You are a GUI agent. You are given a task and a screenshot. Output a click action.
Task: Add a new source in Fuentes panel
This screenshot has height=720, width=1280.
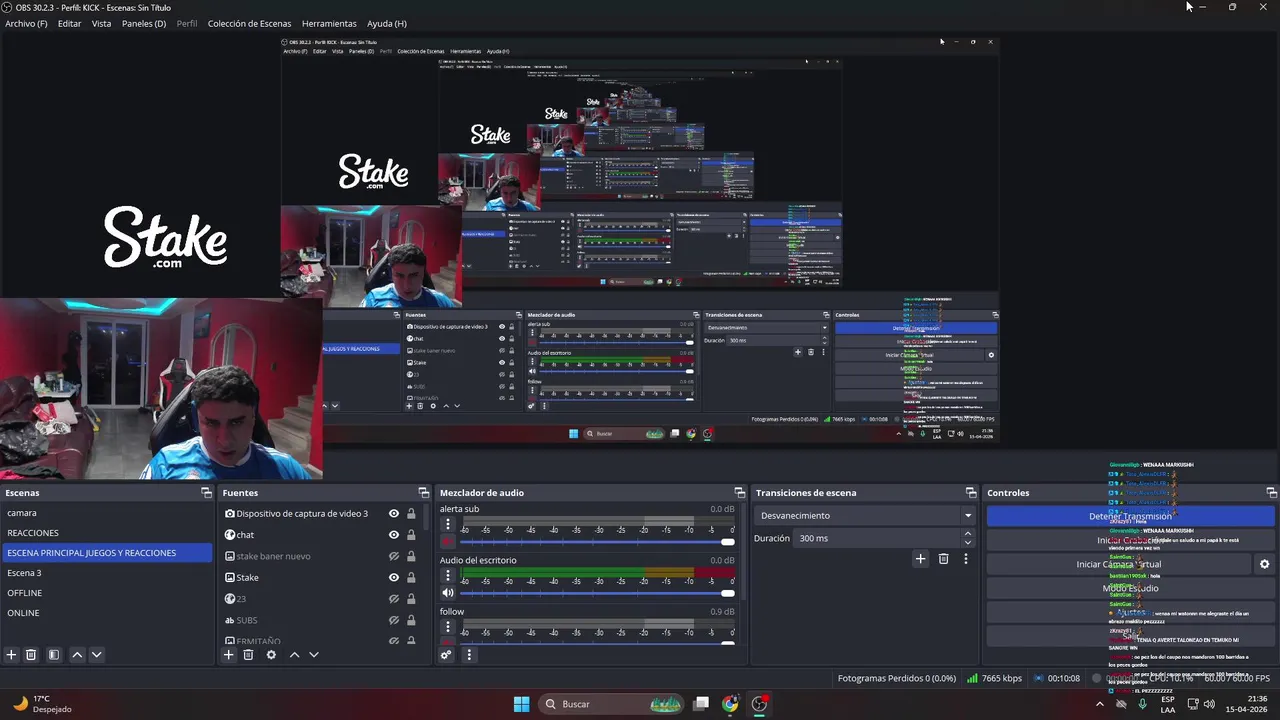coord(228,655)
